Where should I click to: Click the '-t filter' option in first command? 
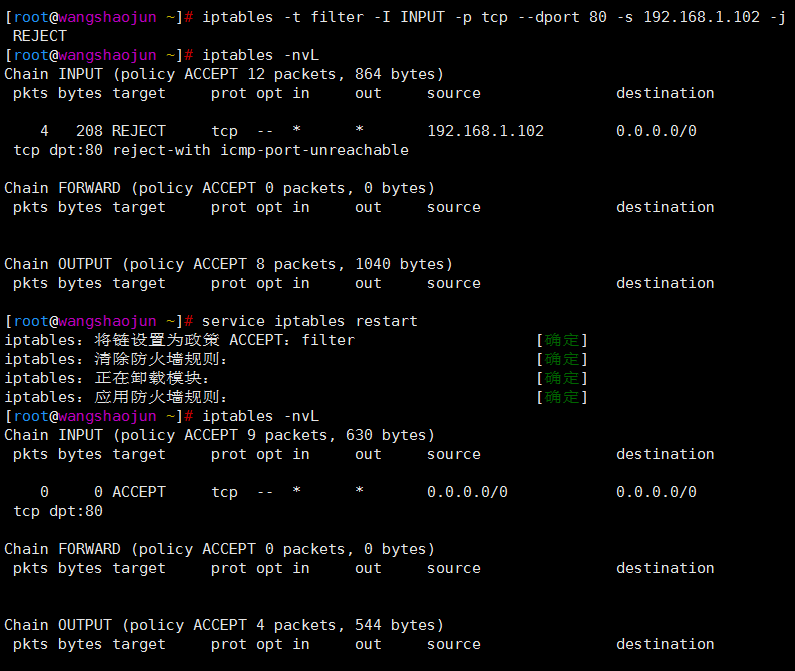coord(324,17)
